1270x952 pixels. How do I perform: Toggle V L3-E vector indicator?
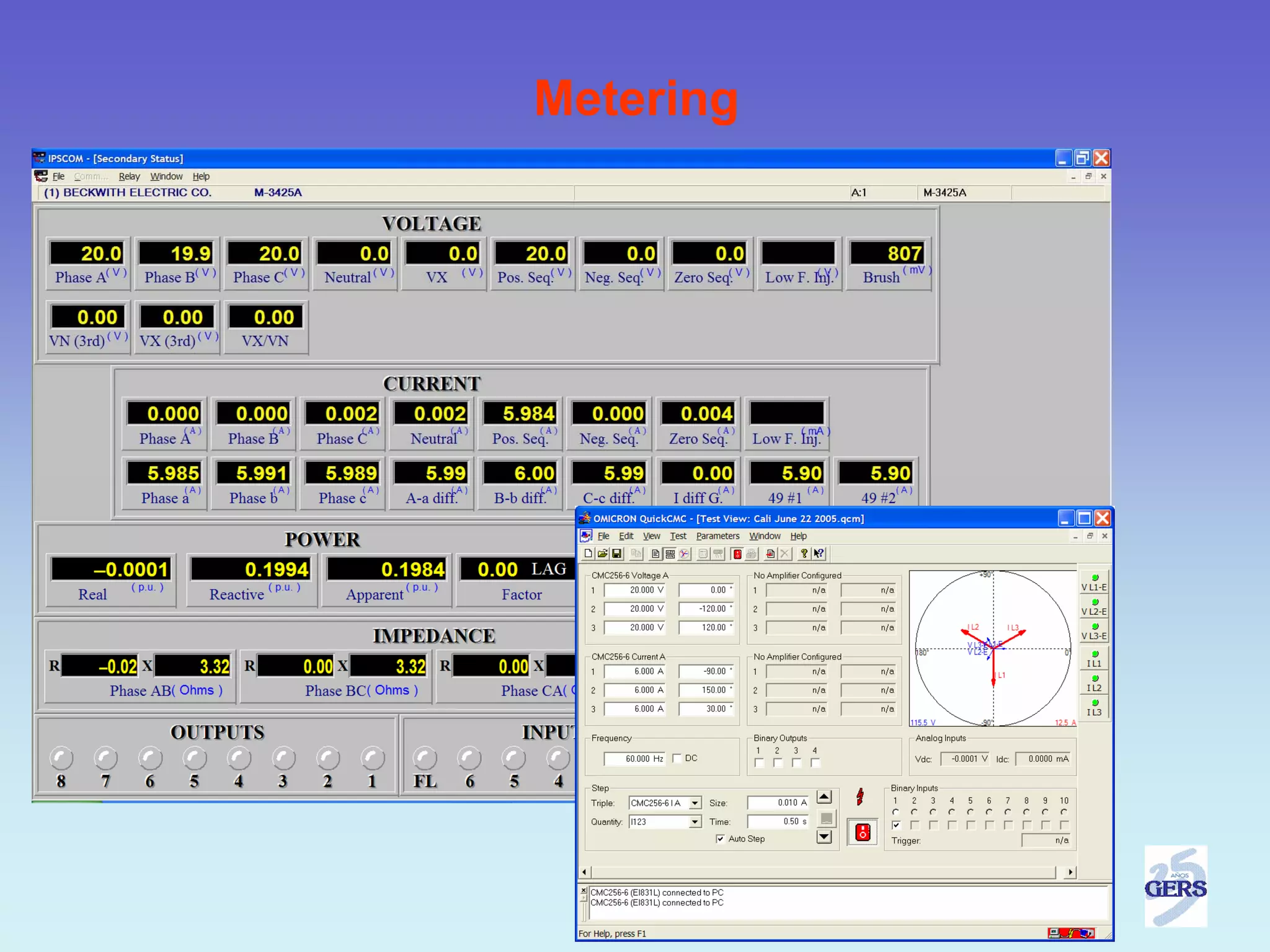(x=1095, y=631)
